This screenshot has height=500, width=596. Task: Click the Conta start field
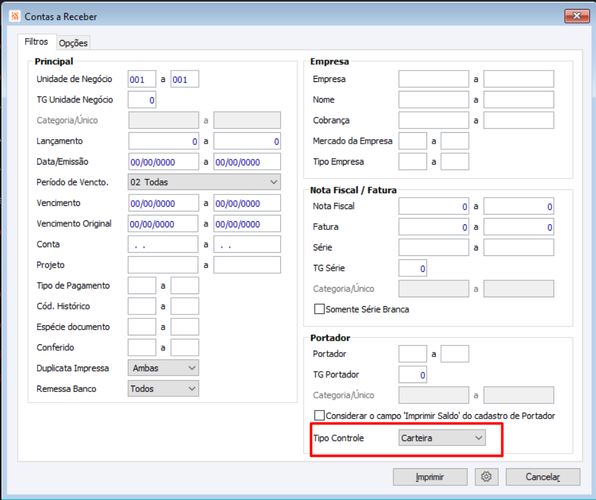click(163, 244)
